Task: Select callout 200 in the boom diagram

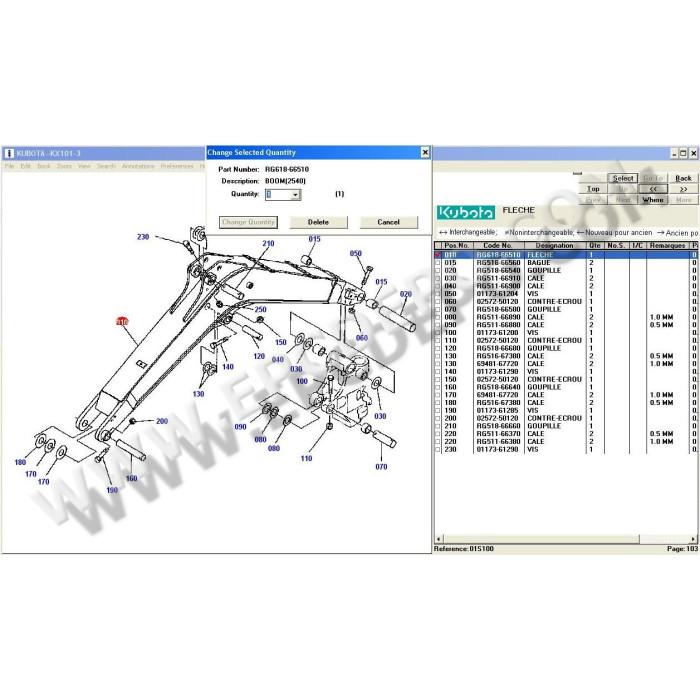Action: click(162, 421)
